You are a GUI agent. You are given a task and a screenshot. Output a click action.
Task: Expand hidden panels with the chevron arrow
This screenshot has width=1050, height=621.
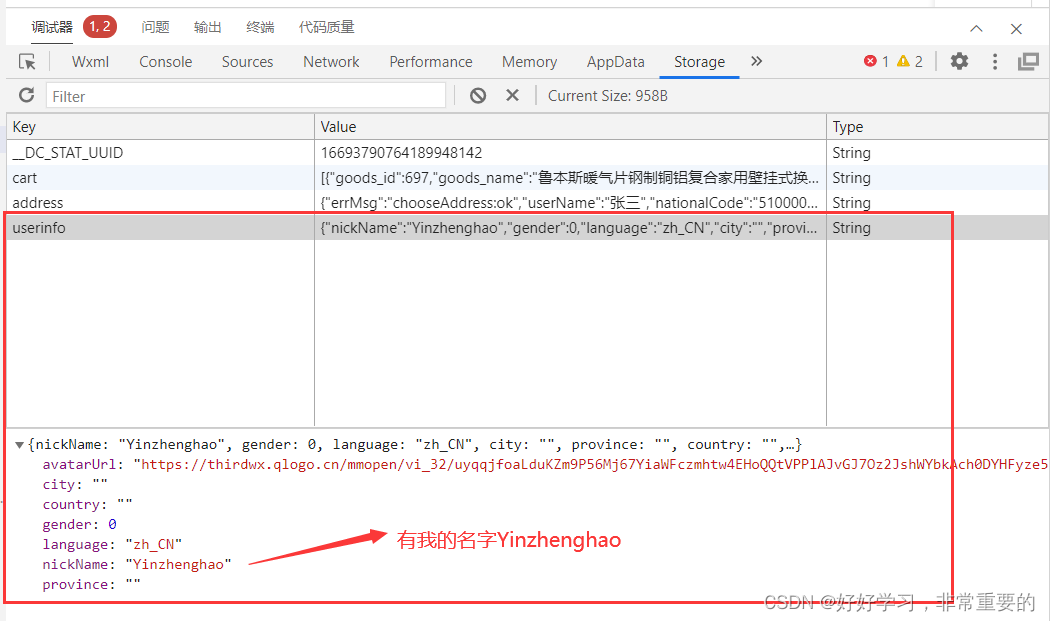[756, 61]
